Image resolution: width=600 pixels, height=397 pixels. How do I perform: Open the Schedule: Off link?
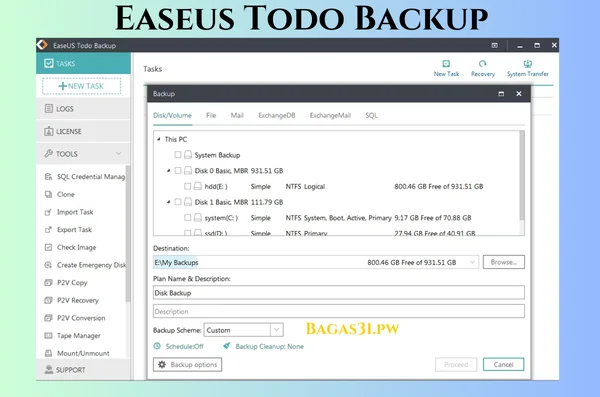point(184,346)
